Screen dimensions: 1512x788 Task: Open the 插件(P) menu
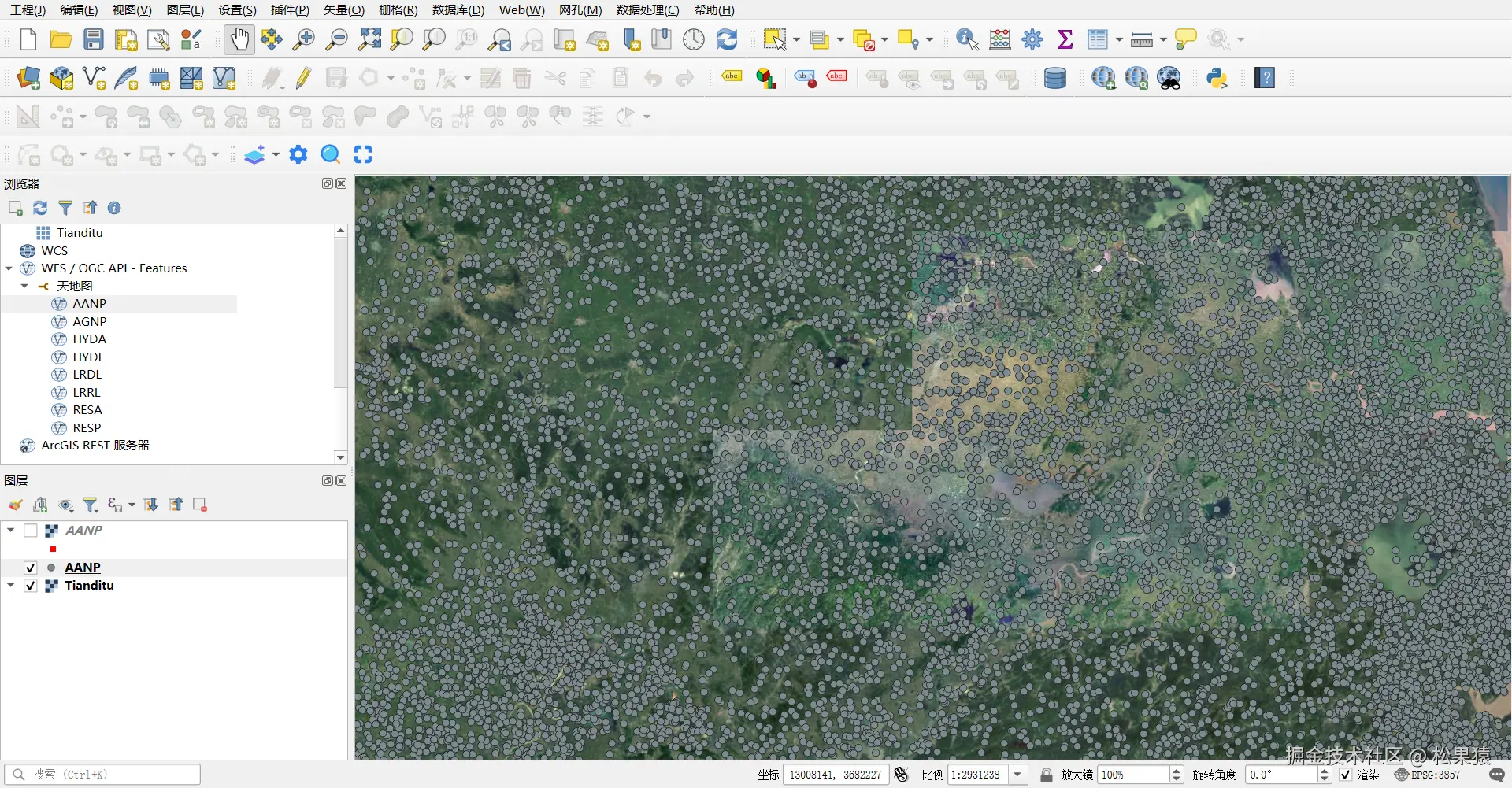pyautogui.click(x=290, y=10)
